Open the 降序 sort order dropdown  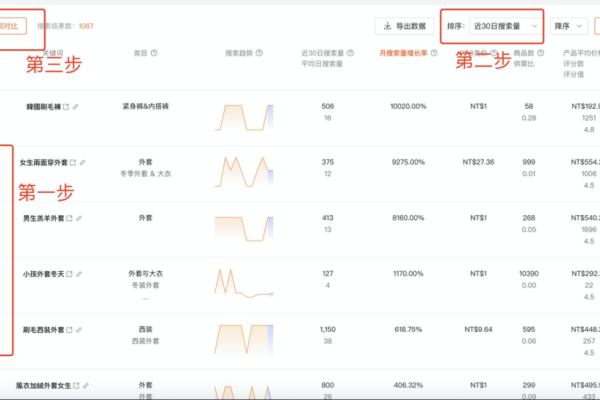click(569, 26)
